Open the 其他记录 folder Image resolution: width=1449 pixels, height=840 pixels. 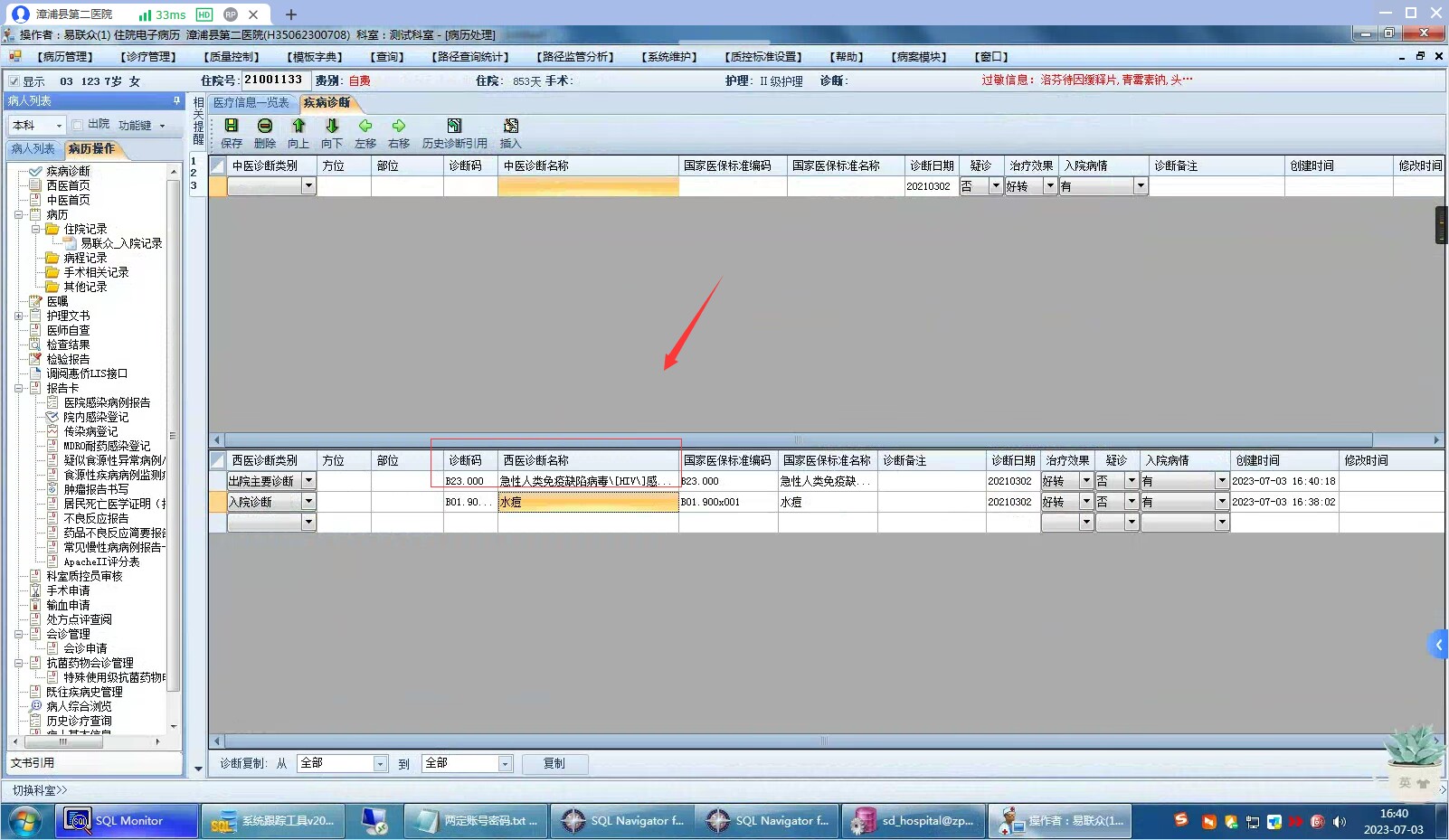point(85,287)
